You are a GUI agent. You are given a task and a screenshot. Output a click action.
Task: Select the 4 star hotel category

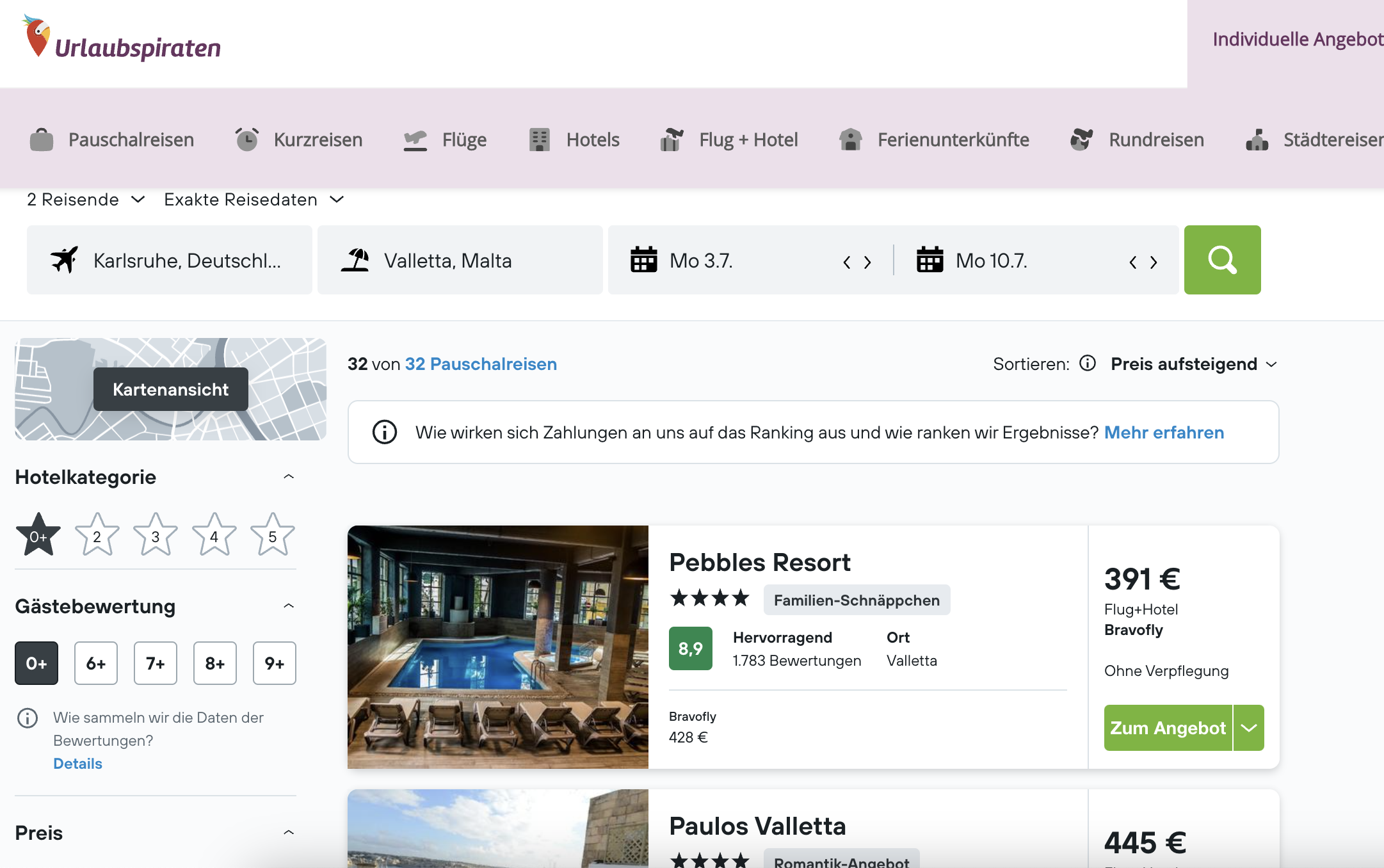point(214,535)
